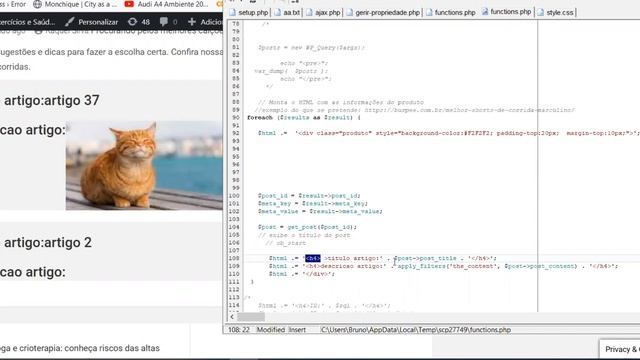Click the 'Modified' indicator in the status bar
This screenshot has width=640, height=360.
[271, 330]
